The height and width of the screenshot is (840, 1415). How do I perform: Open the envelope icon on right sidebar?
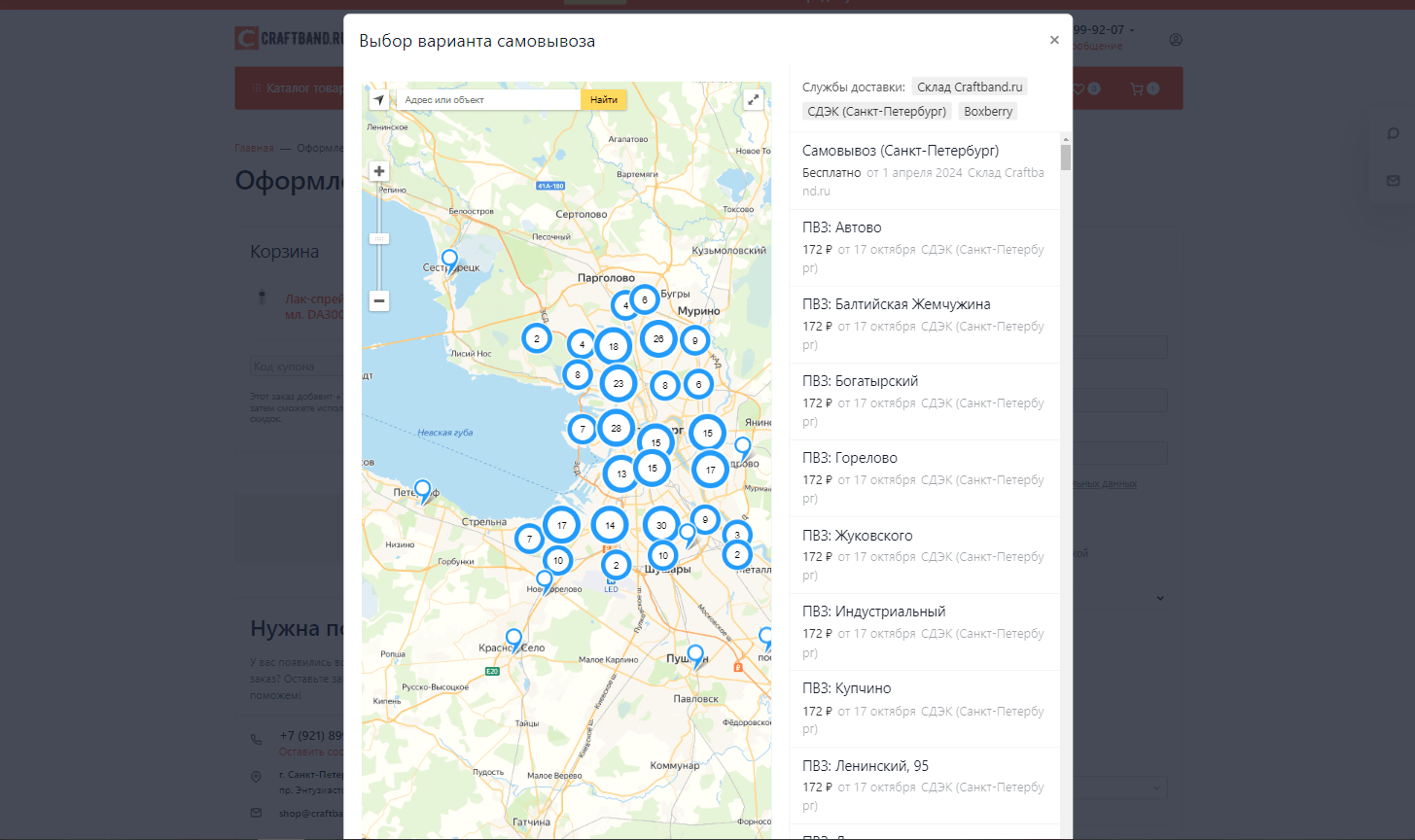point(1393,181)
